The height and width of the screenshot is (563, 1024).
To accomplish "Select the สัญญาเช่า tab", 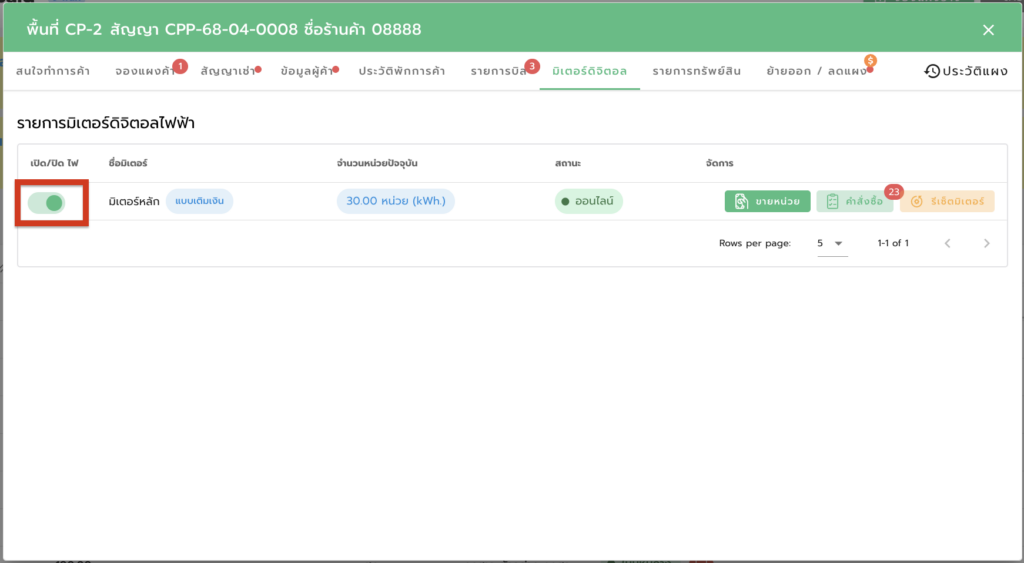I will coord(228,72).
